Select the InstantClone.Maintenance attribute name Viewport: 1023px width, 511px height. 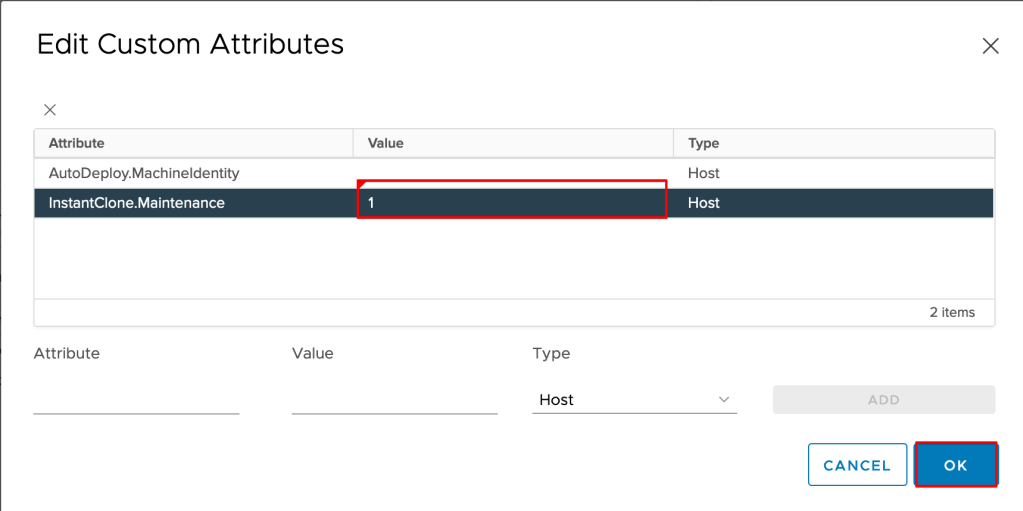[x=137, y=203]
